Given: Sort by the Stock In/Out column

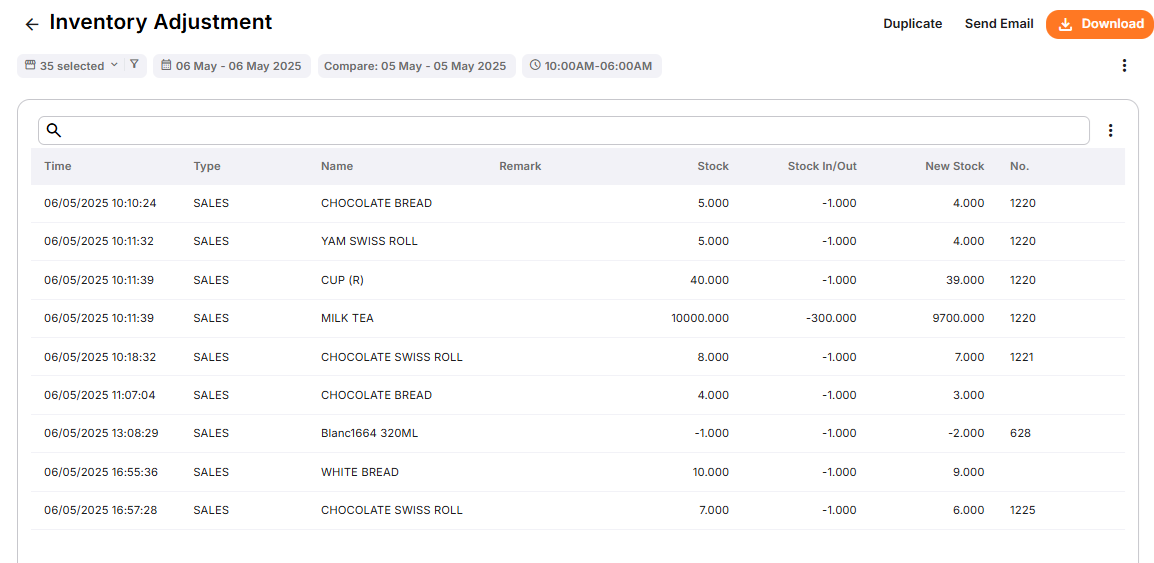Looking at the screenshot, I should pyautogui.click(x=821, y=166).
